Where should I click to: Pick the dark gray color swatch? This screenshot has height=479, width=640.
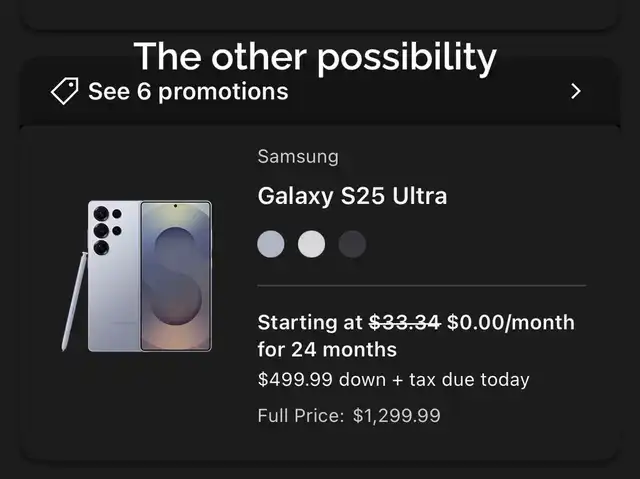click(x=352, y=244)
